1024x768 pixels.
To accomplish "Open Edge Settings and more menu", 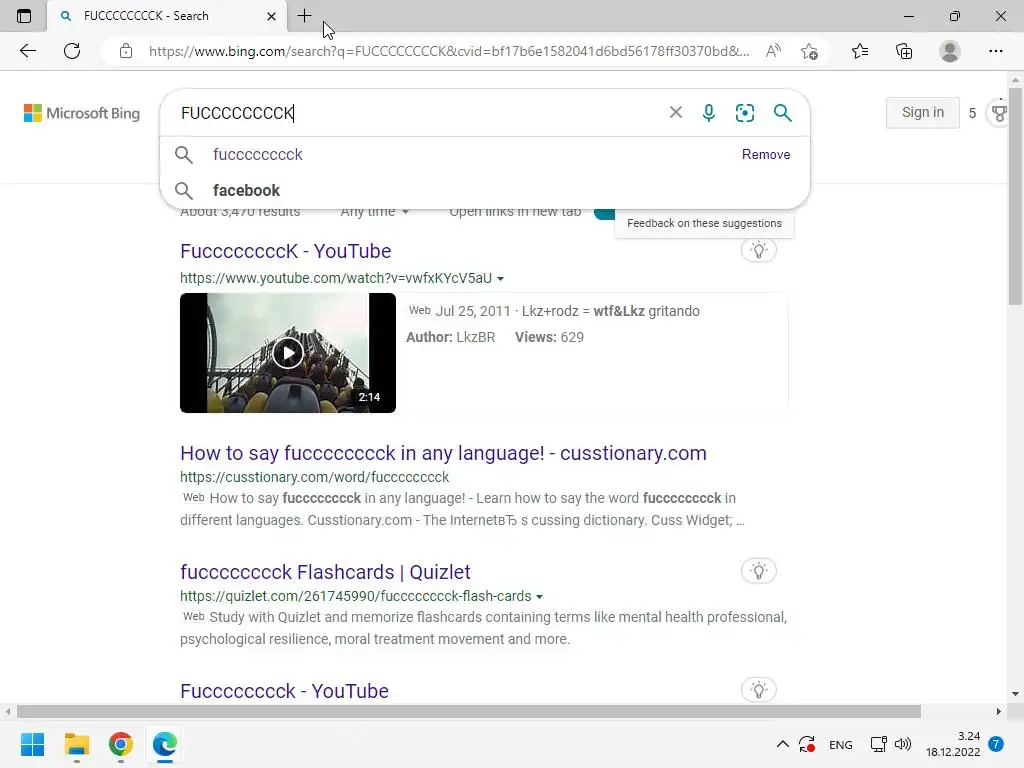I will click(x=995, y=51).
